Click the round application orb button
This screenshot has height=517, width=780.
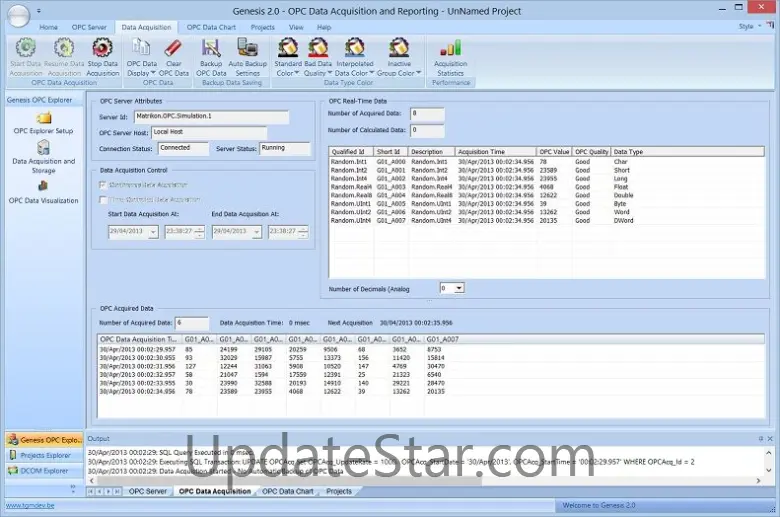tap(18, 14)
